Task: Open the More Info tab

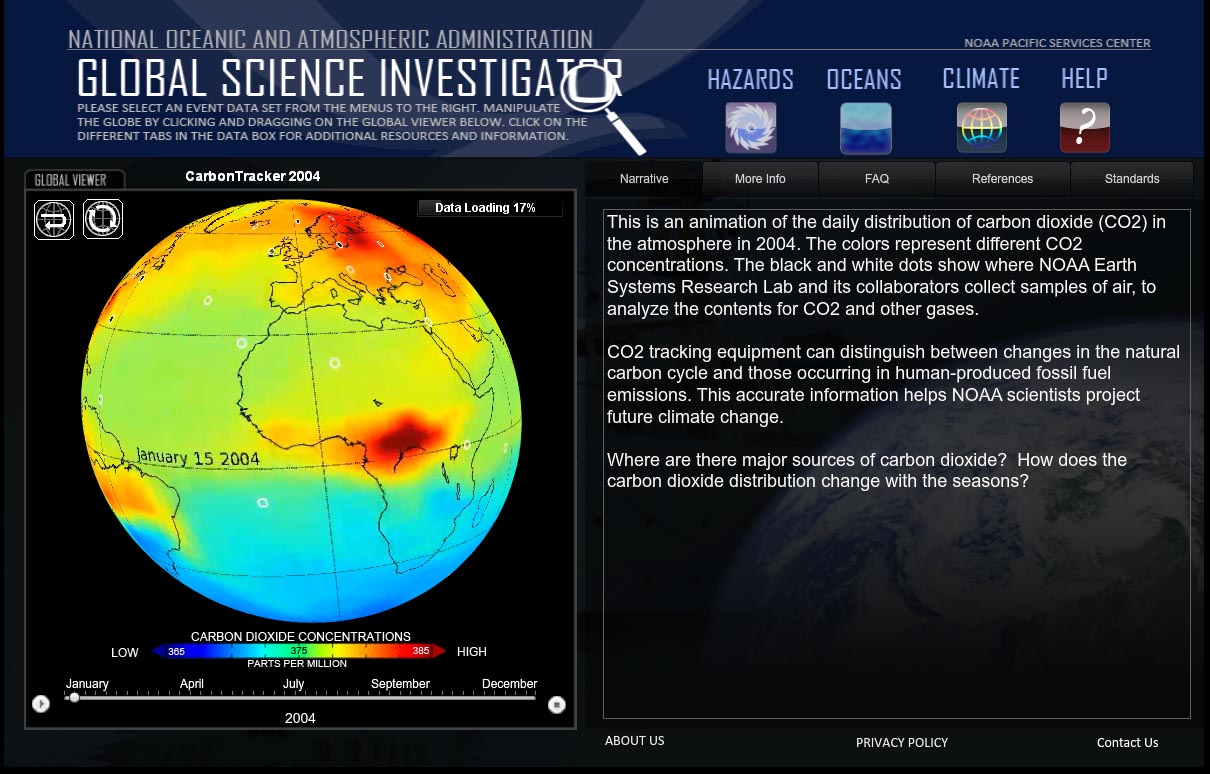Action: tap(760, 179)
